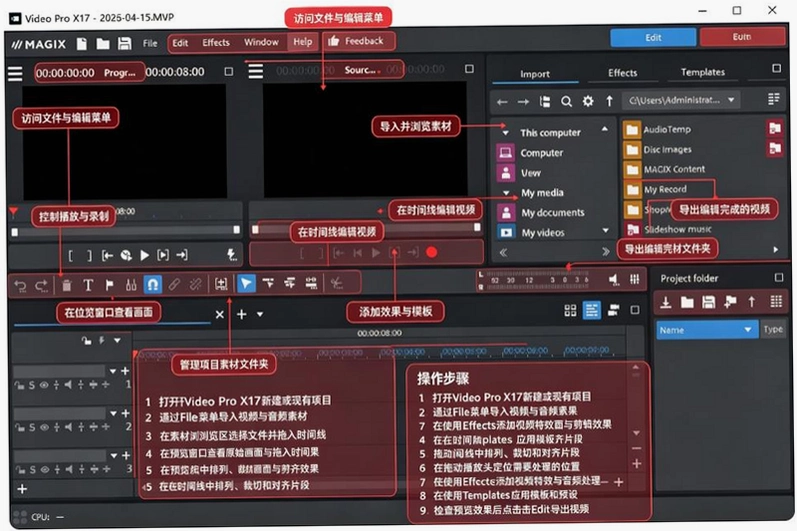The image size is (797, 531).
Task: Open the Help menu
Action: (302, 42)
